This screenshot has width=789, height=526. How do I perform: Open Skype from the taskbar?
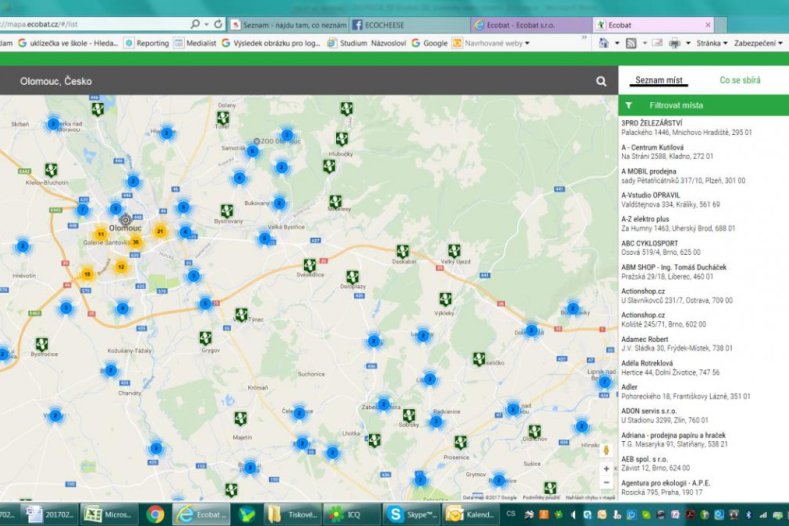pos(413,514)
